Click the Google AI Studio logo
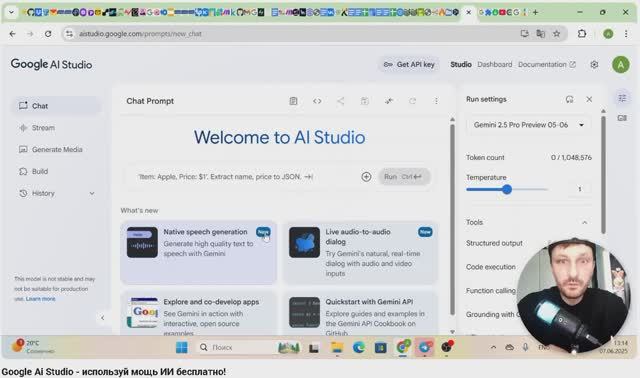 click(x=51, y=64)
